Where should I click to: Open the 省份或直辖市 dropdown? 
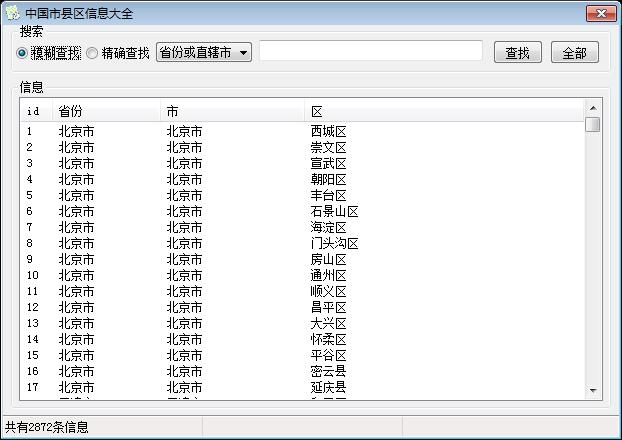204,52
